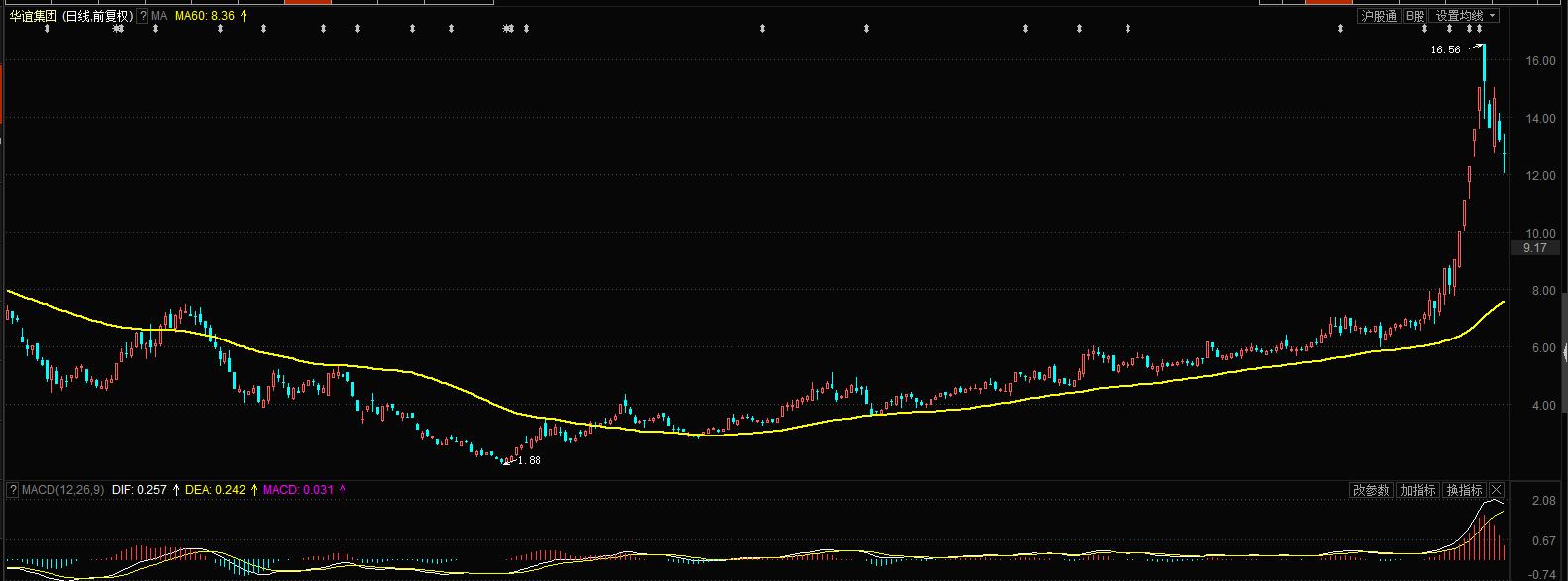1568x581 pixels.
Task: Click the 9.17 current price axis marker
Action: pyautogui.click(x=1534, y=247)
